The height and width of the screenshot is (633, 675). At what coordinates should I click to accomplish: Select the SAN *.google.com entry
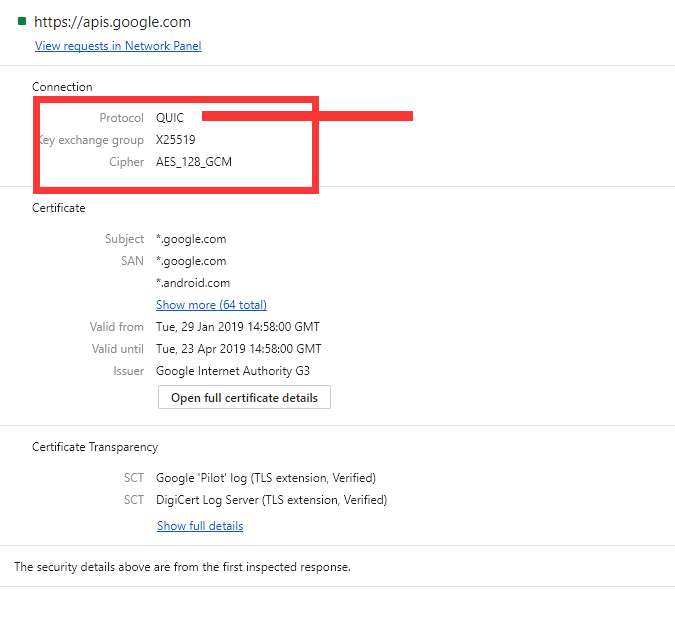coord(191,261)
